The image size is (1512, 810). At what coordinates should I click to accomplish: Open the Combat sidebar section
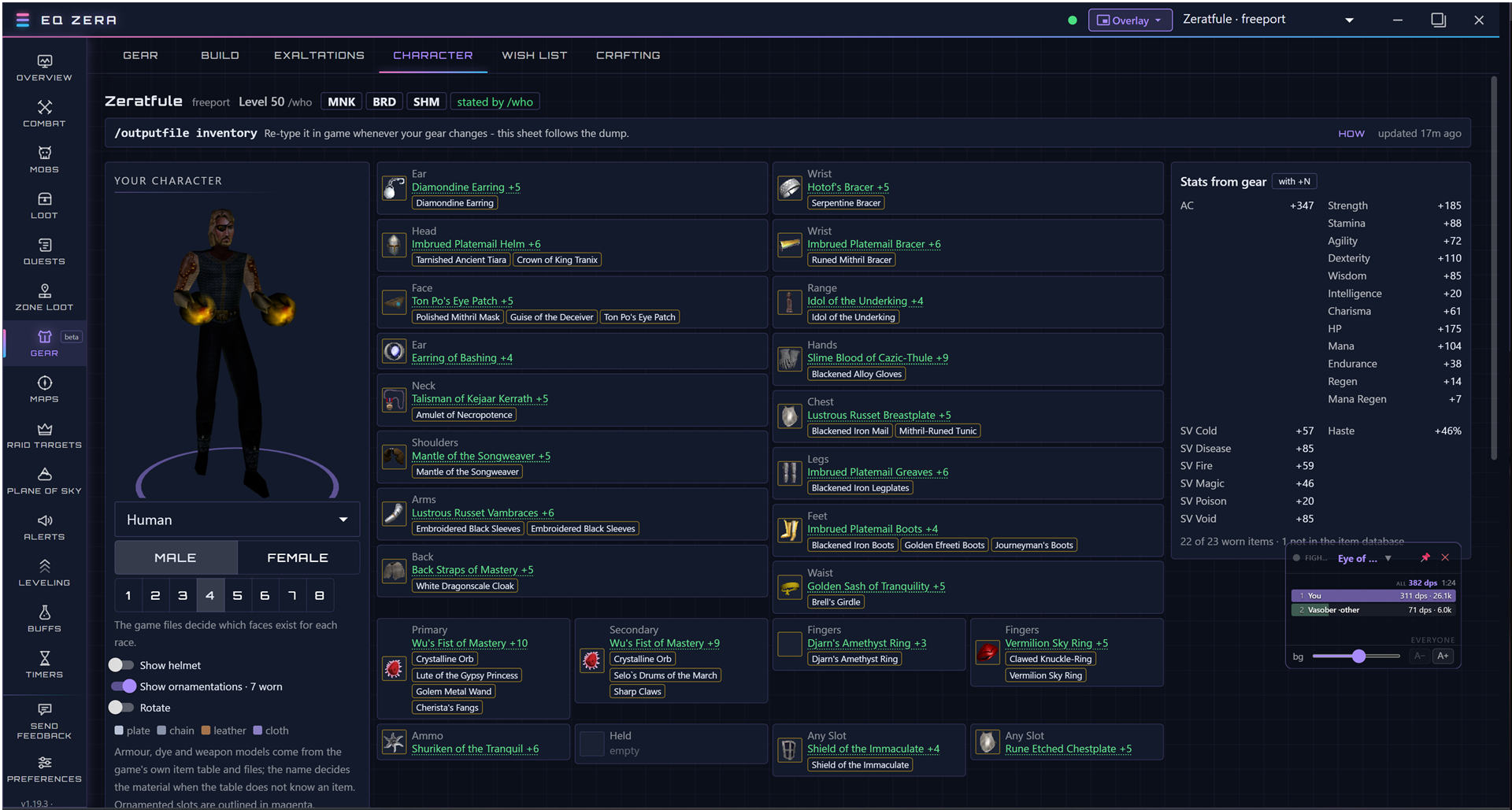coord(44,114)
